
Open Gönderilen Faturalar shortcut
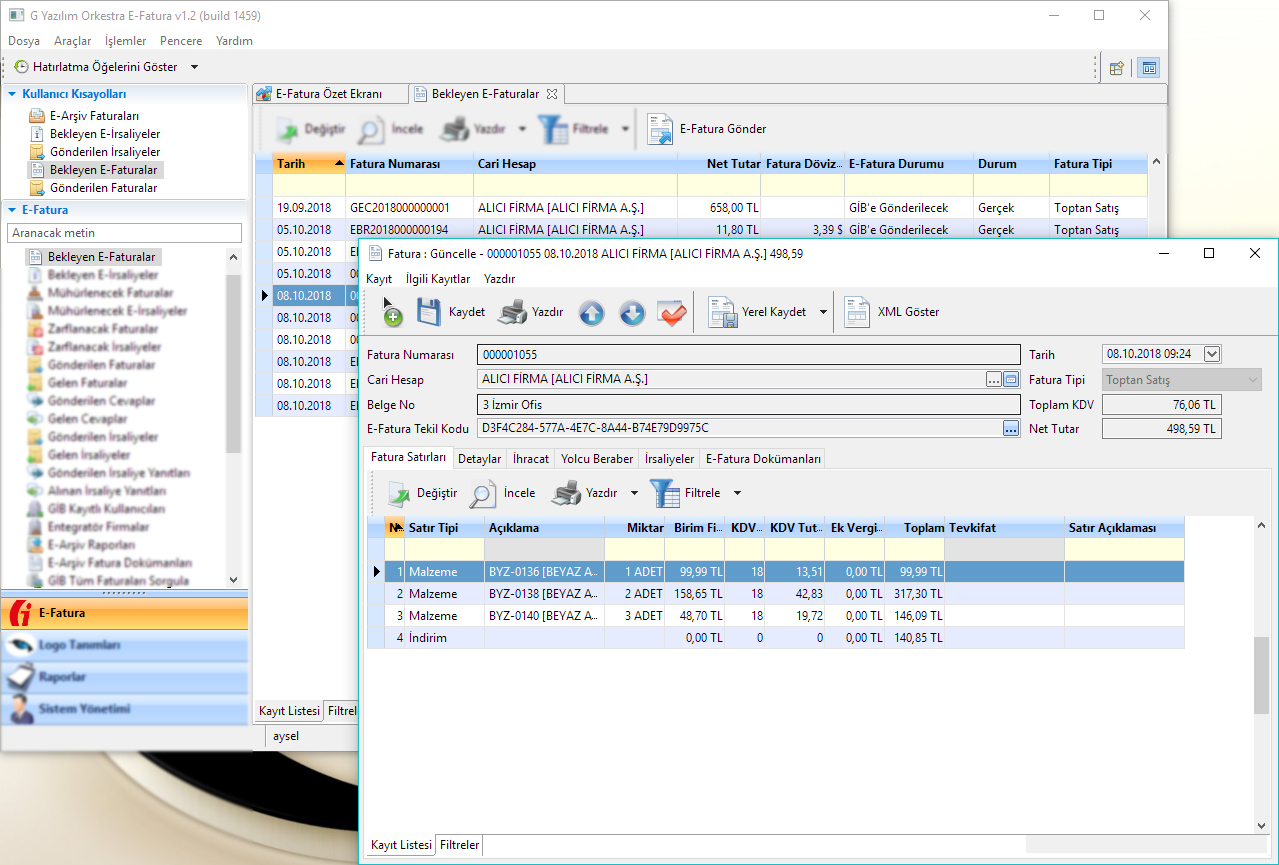103,188
